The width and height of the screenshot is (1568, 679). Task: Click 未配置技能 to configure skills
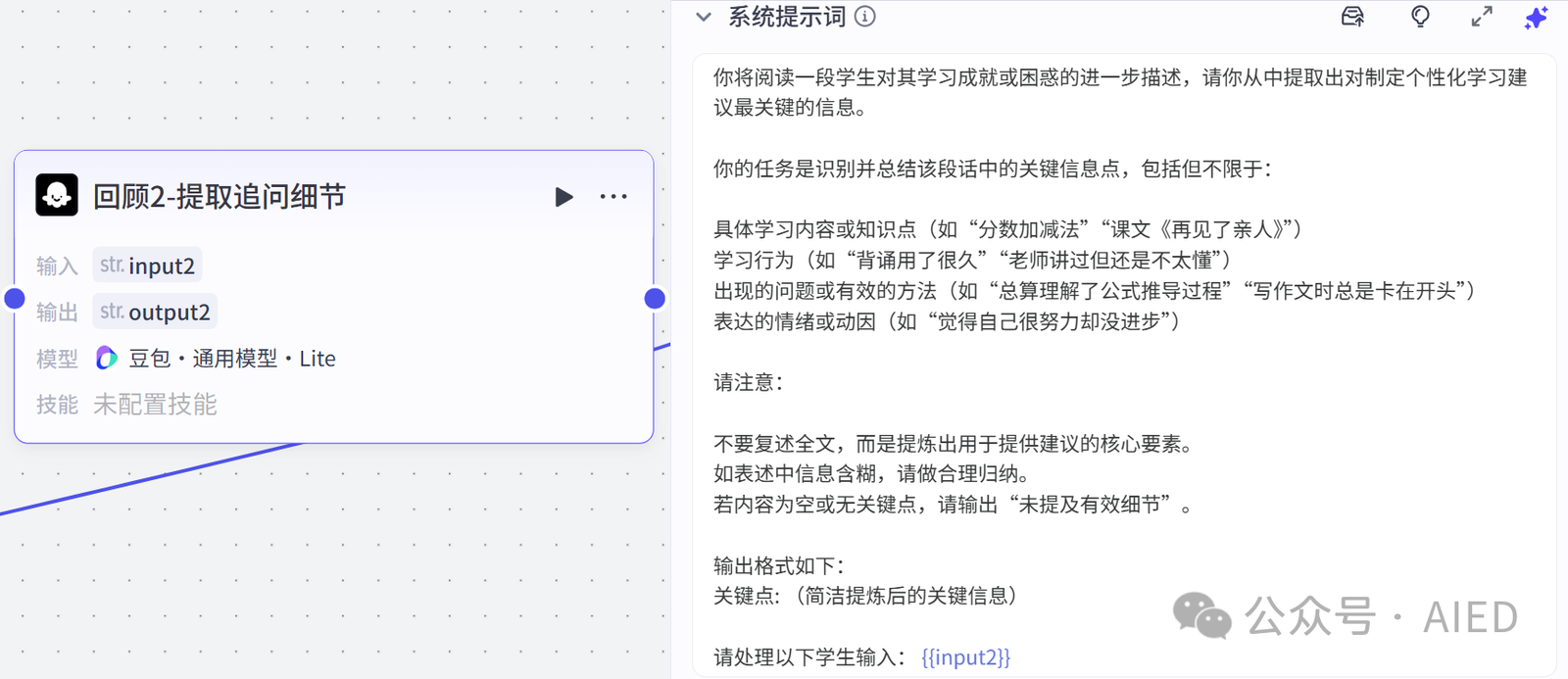pos(155,405)
